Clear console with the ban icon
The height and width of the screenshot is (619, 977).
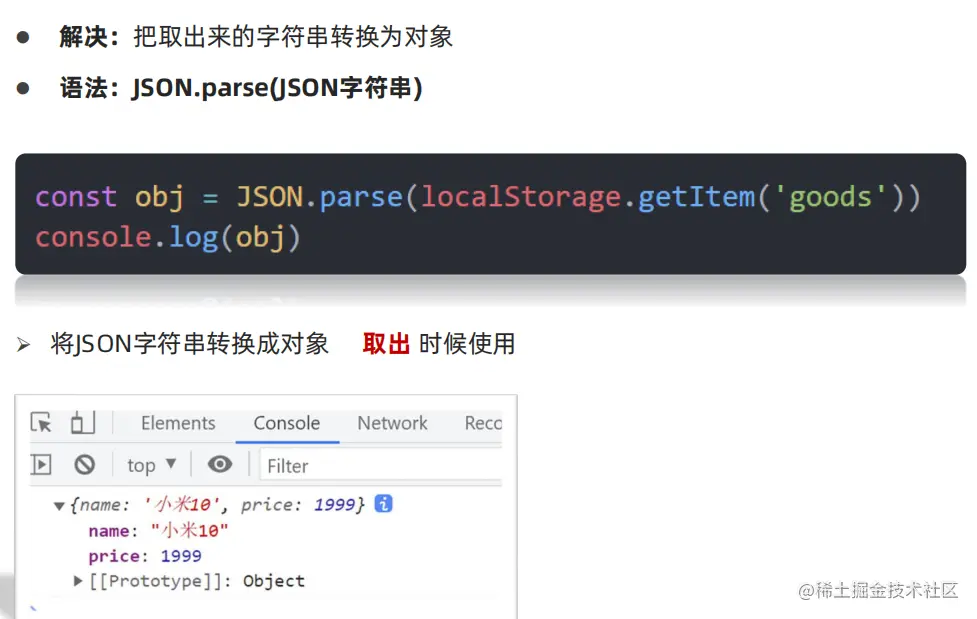84,464
